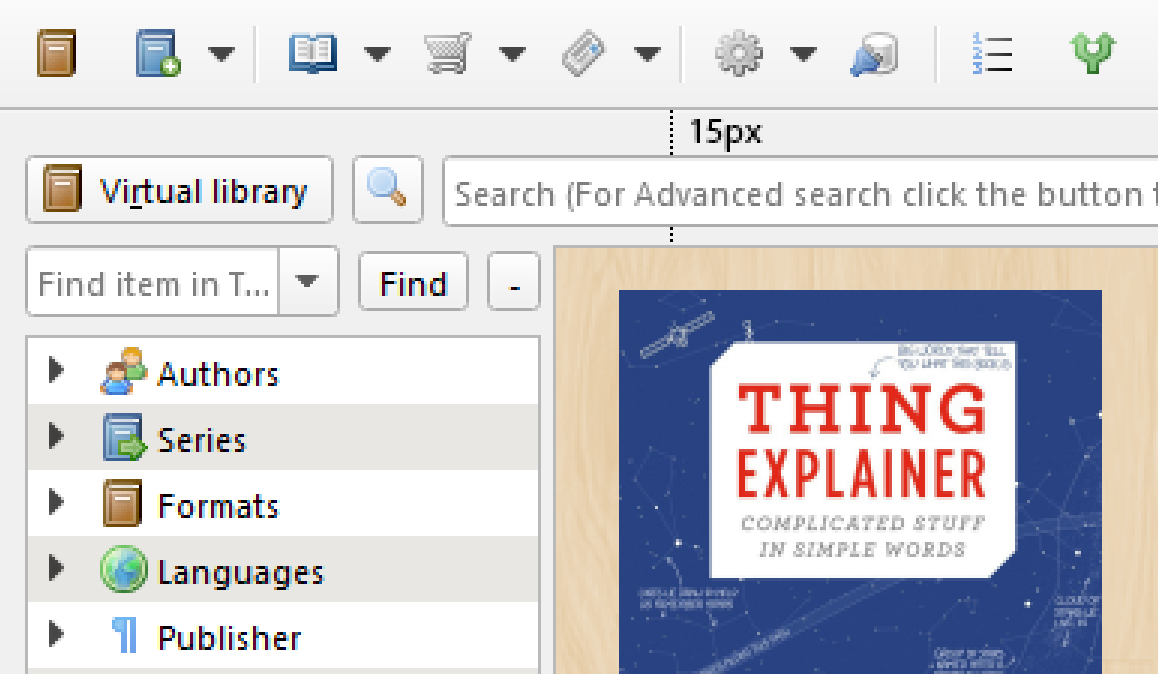Click the Get books shopping cart icon
Image resolution: width=1158 pixels, height=674 pixels.
[x=448, y=53]
